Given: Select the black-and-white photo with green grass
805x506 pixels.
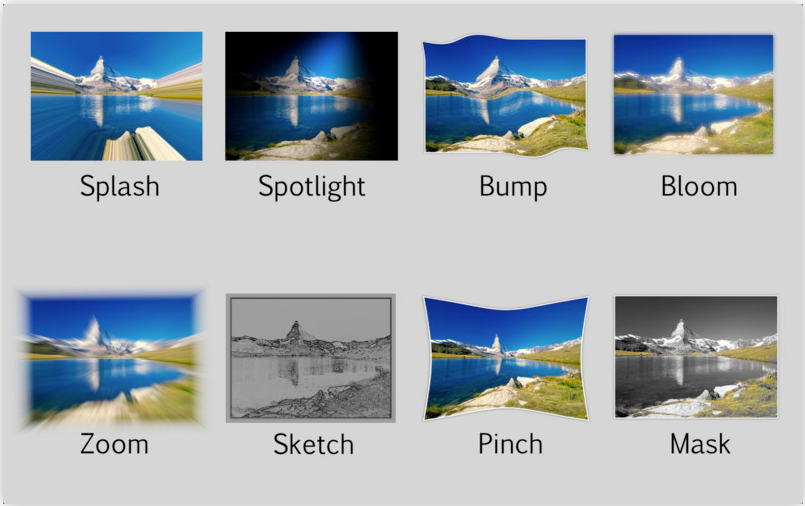Looking at the screenshot, I should pyautogui.click(x=696, y=357).
